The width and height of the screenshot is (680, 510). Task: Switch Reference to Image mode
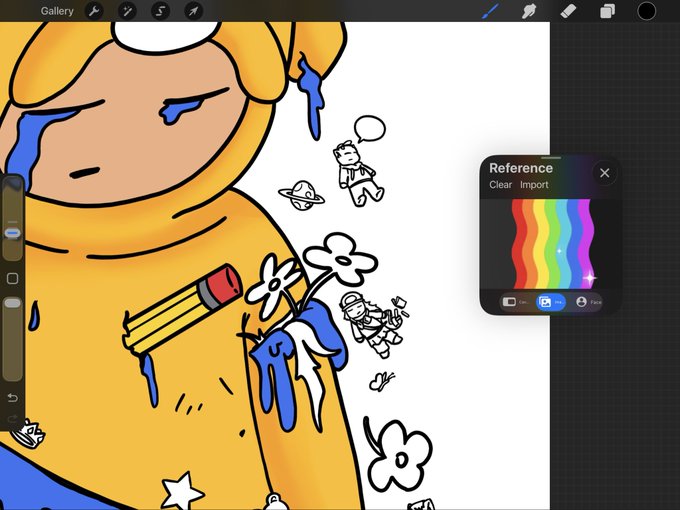tap(551, 302)
